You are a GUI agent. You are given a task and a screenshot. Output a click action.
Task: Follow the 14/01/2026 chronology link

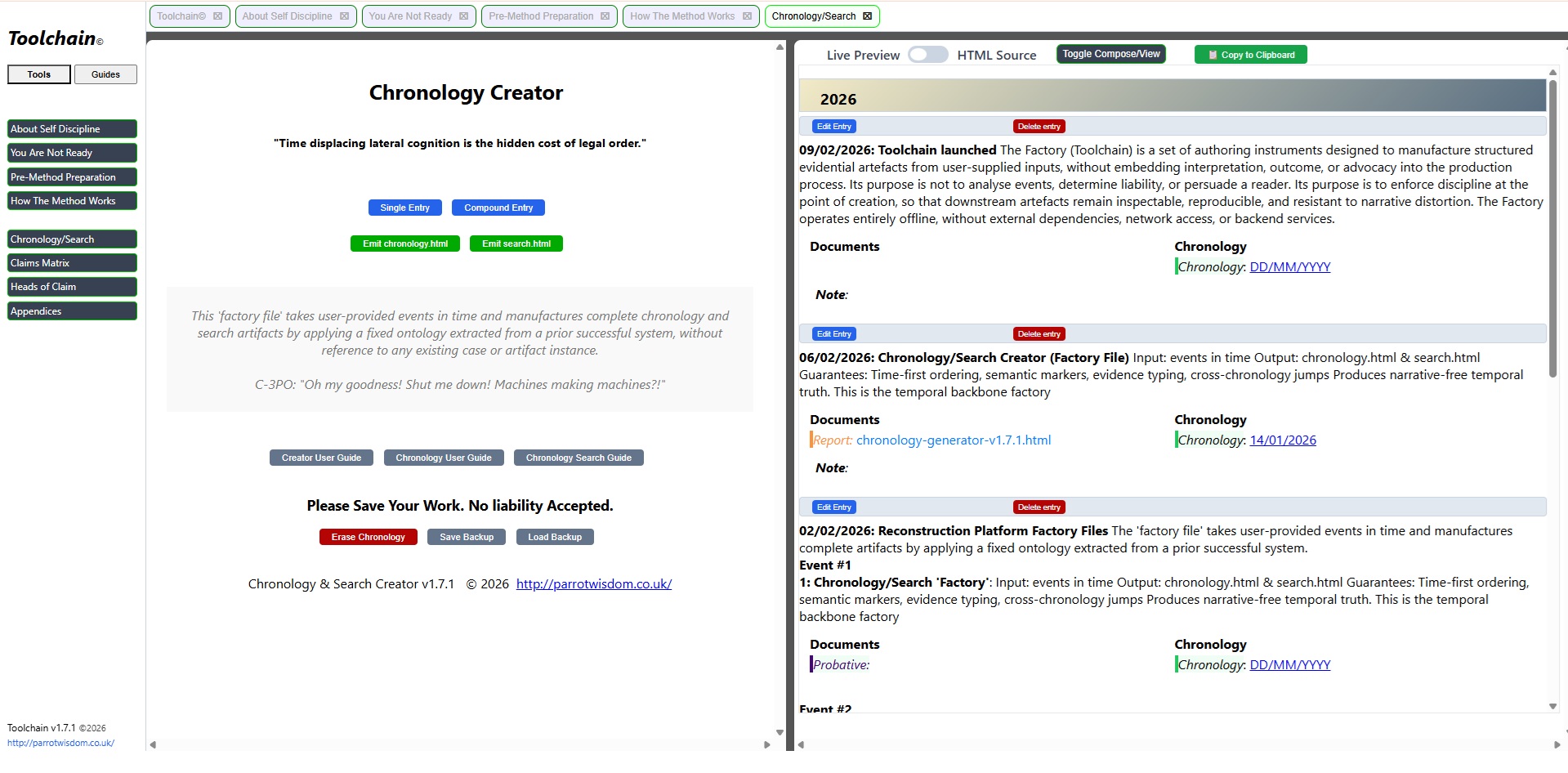tap(1282, 440)
